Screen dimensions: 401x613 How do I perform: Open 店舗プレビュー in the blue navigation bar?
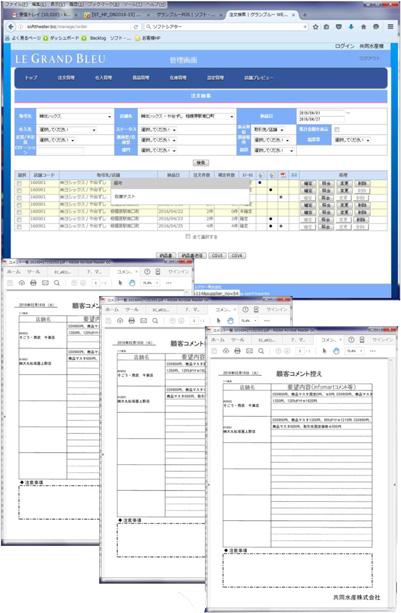click(x=259, y=78)
